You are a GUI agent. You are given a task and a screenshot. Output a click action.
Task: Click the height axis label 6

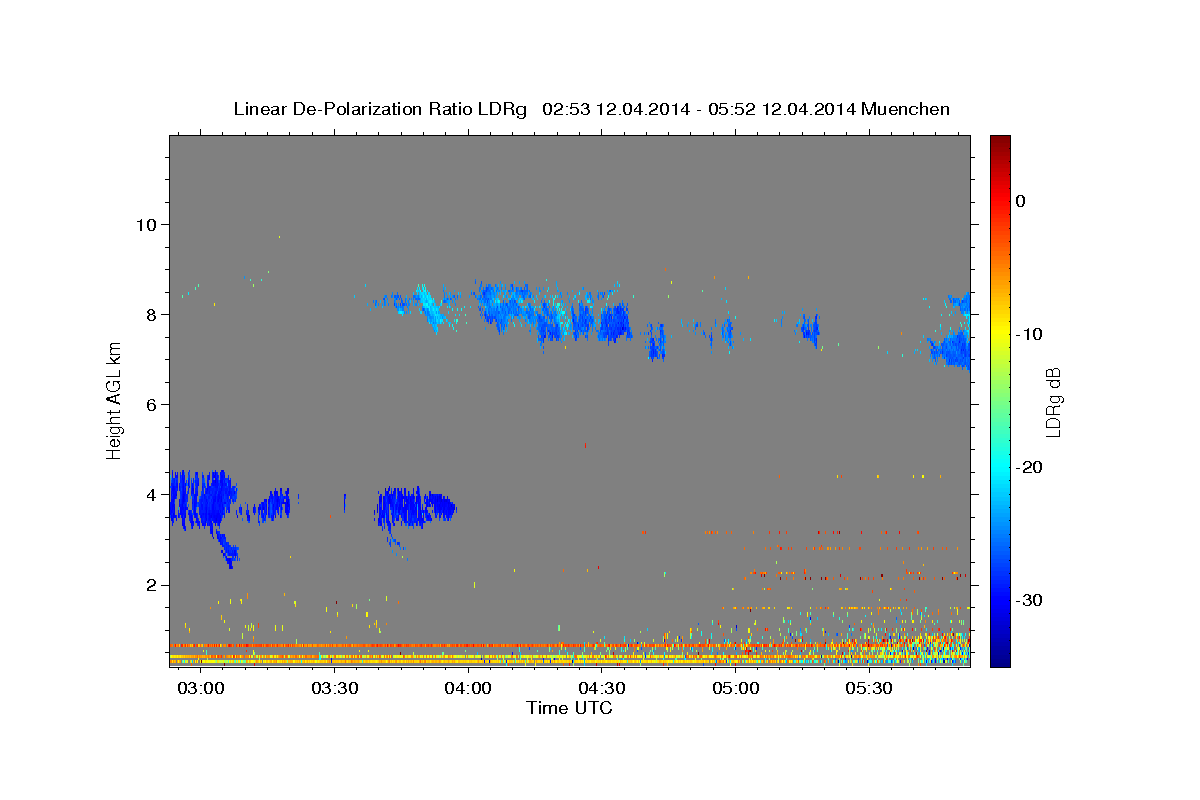click(x=152, y=404)
